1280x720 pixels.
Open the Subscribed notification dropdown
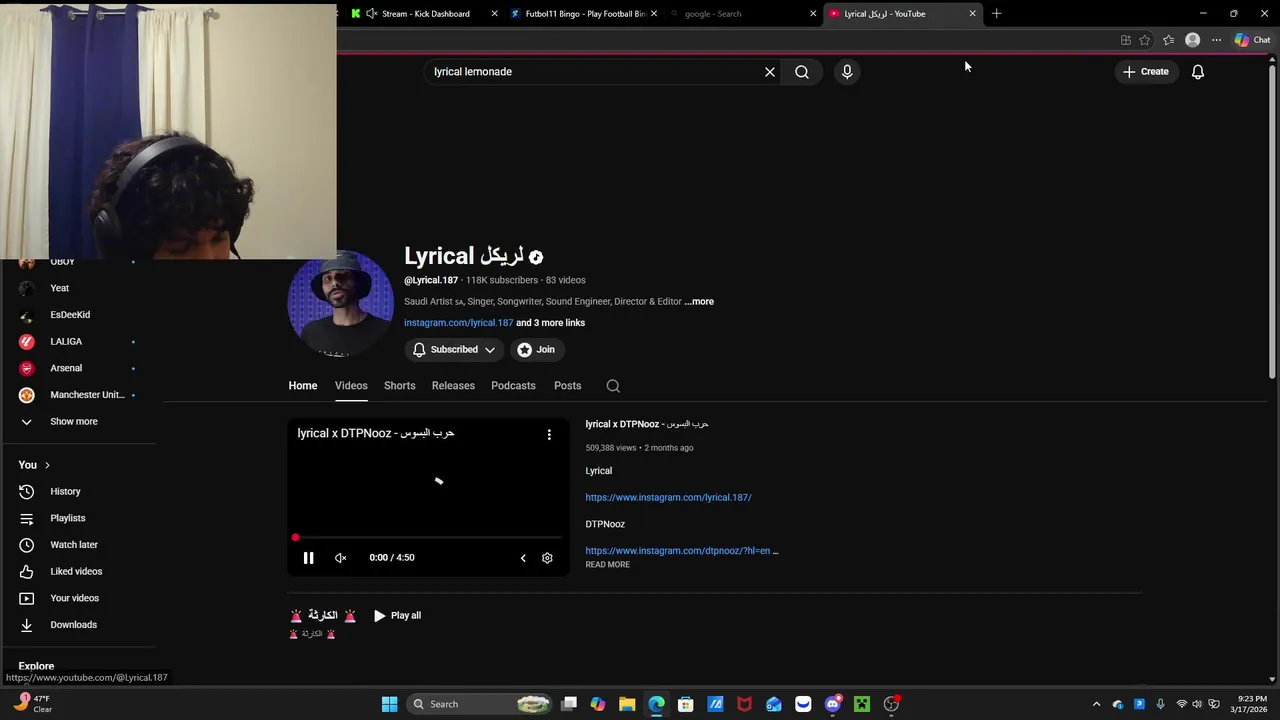point(455,350)
